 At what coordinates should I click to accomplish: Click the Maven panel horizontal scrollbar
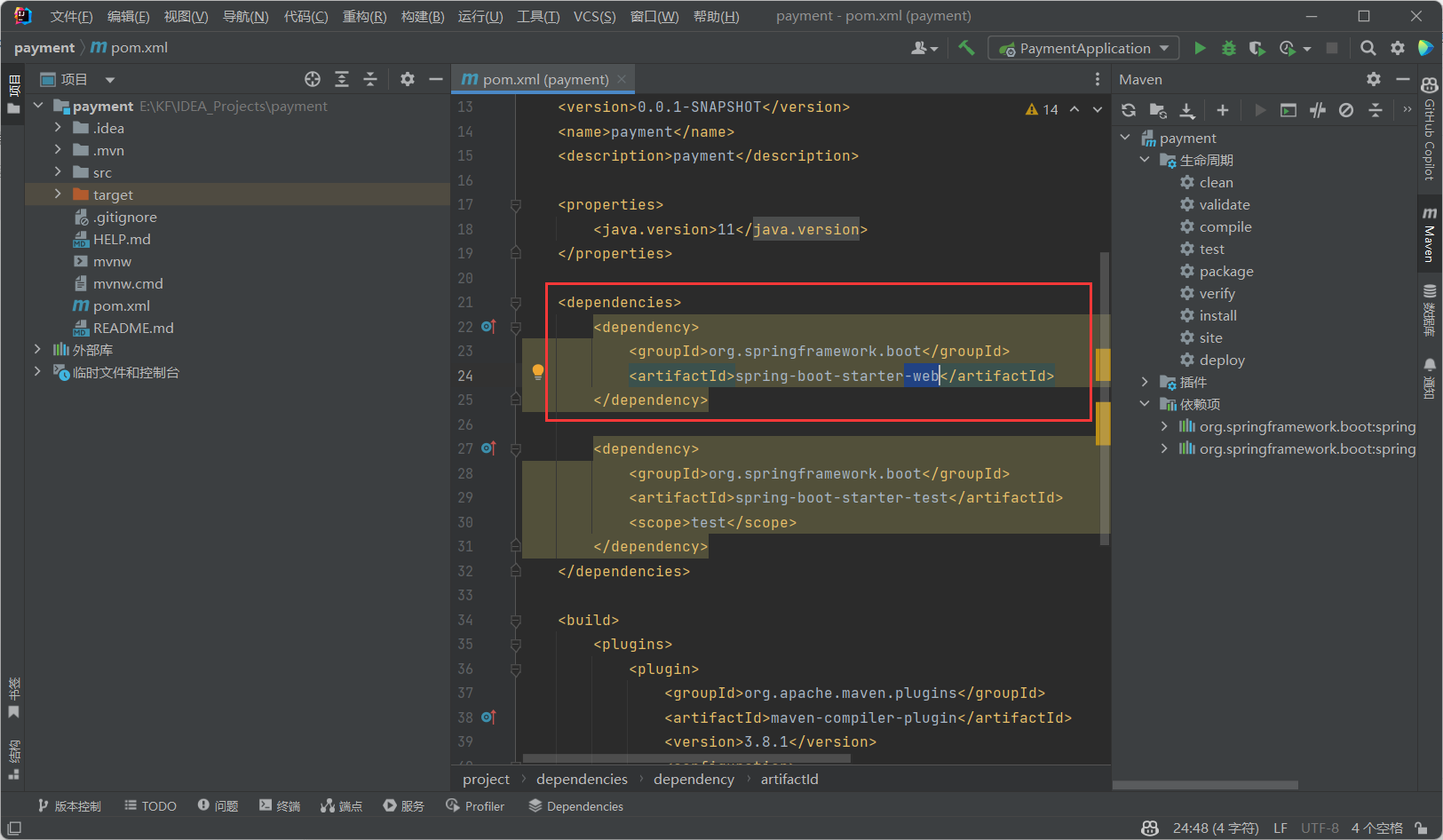pyautogui.click(x=1205, y=785)
